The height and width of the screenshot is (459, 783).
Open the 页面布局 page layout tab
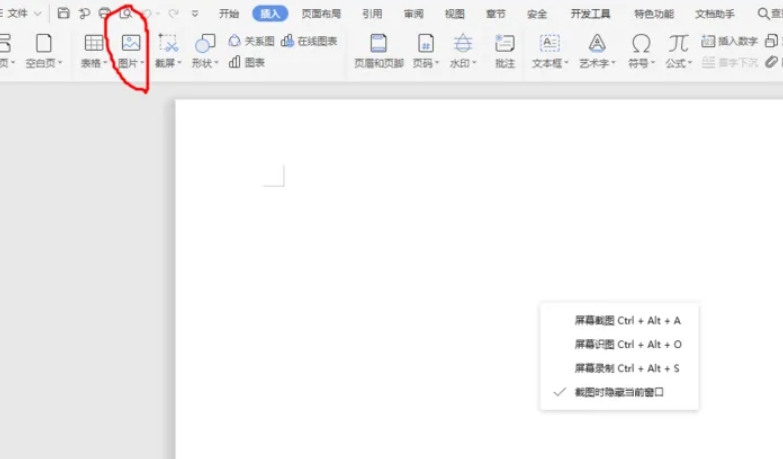[x=321, y=14]
